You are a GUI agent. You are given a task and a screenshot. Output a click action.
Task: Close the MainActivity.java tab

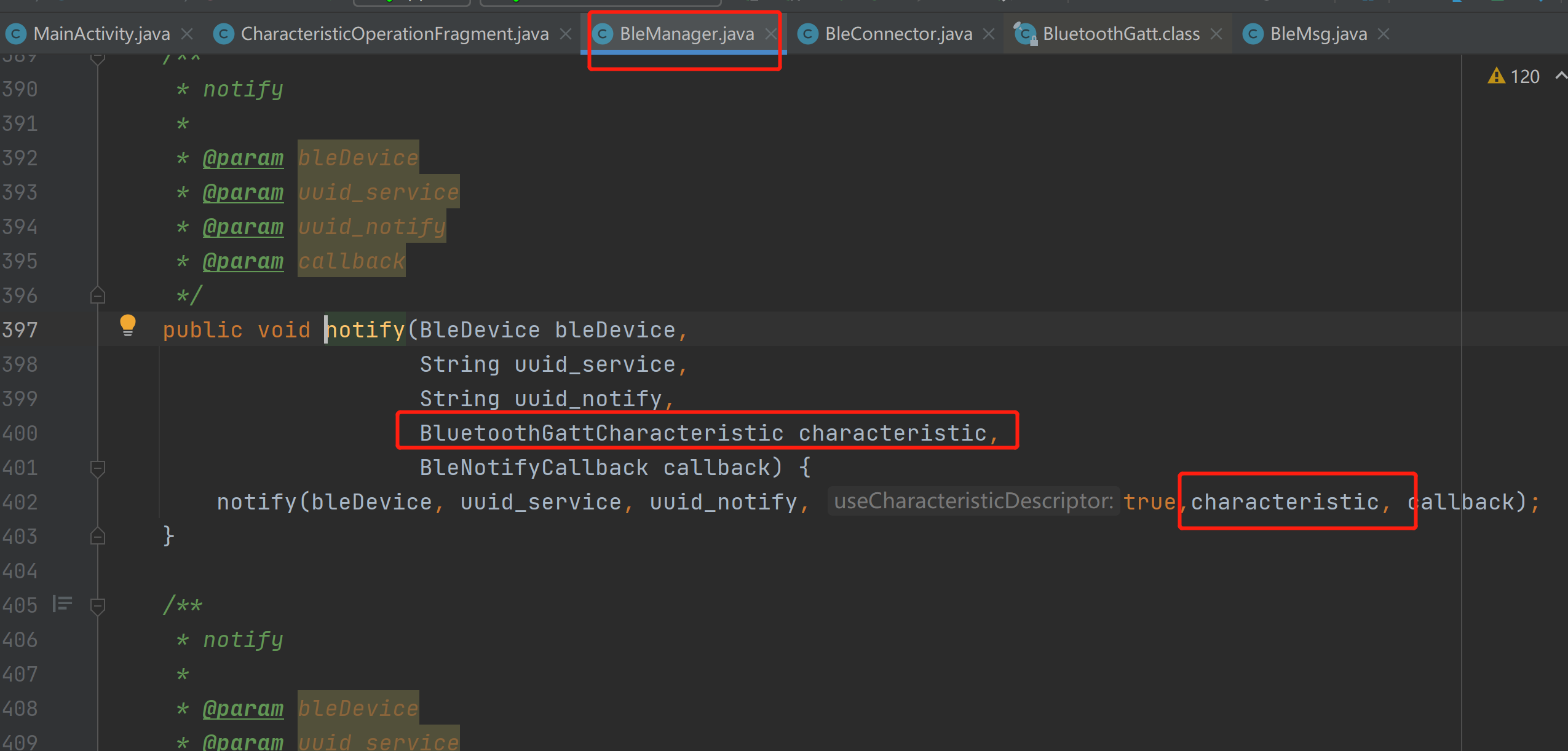(x=187, y=34)
